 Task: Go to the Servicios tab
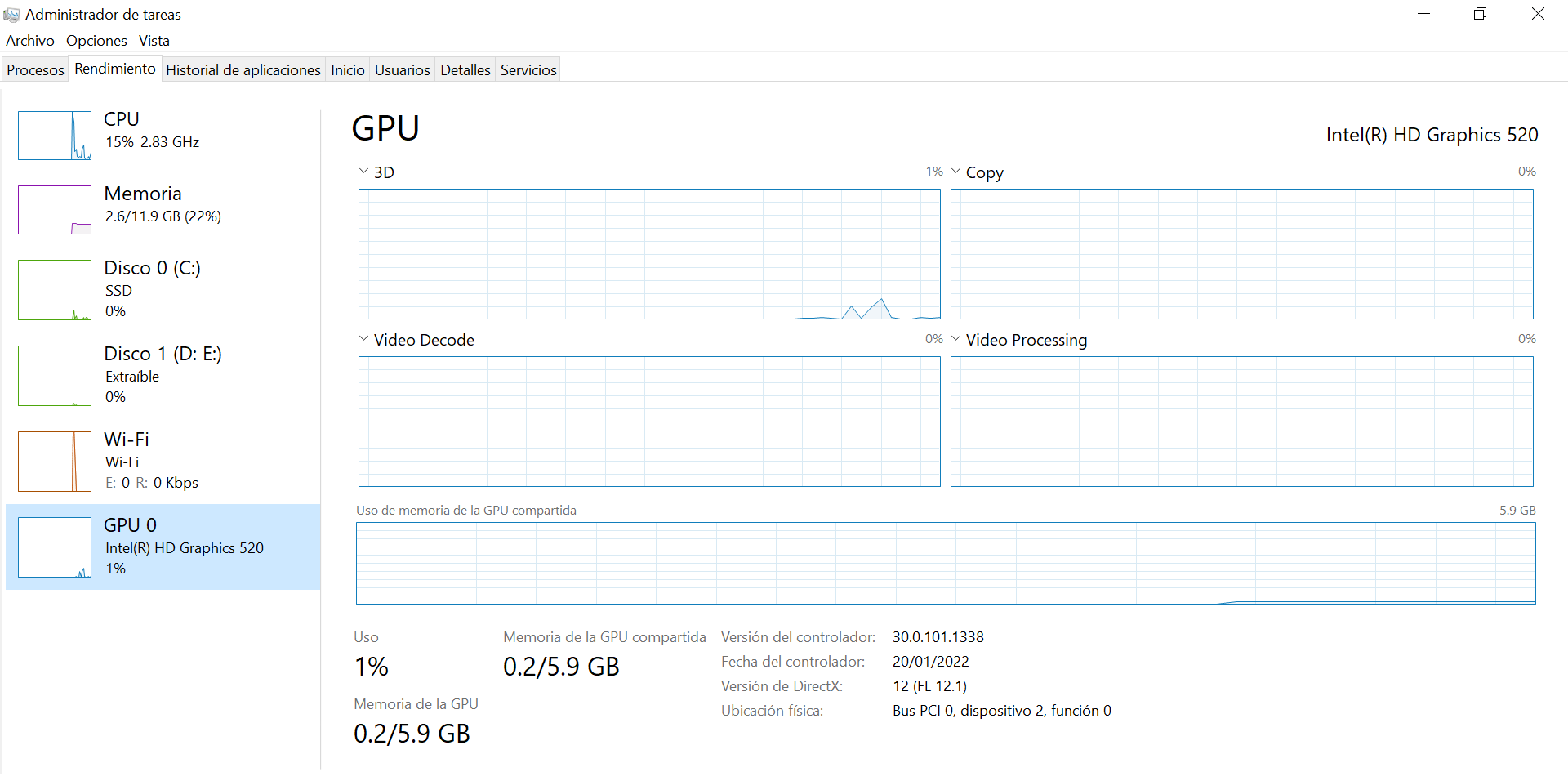(x=528, y=70)
